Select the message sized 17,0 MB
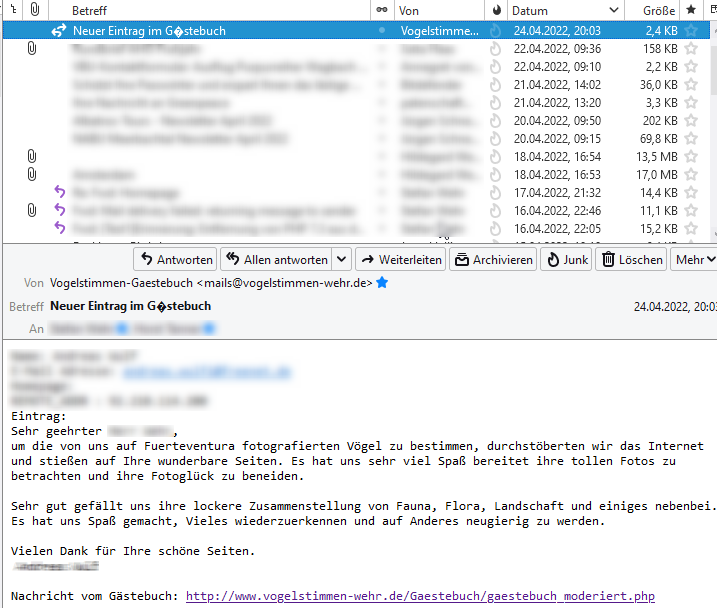717x608 pixels. click(x=356, y=175)
